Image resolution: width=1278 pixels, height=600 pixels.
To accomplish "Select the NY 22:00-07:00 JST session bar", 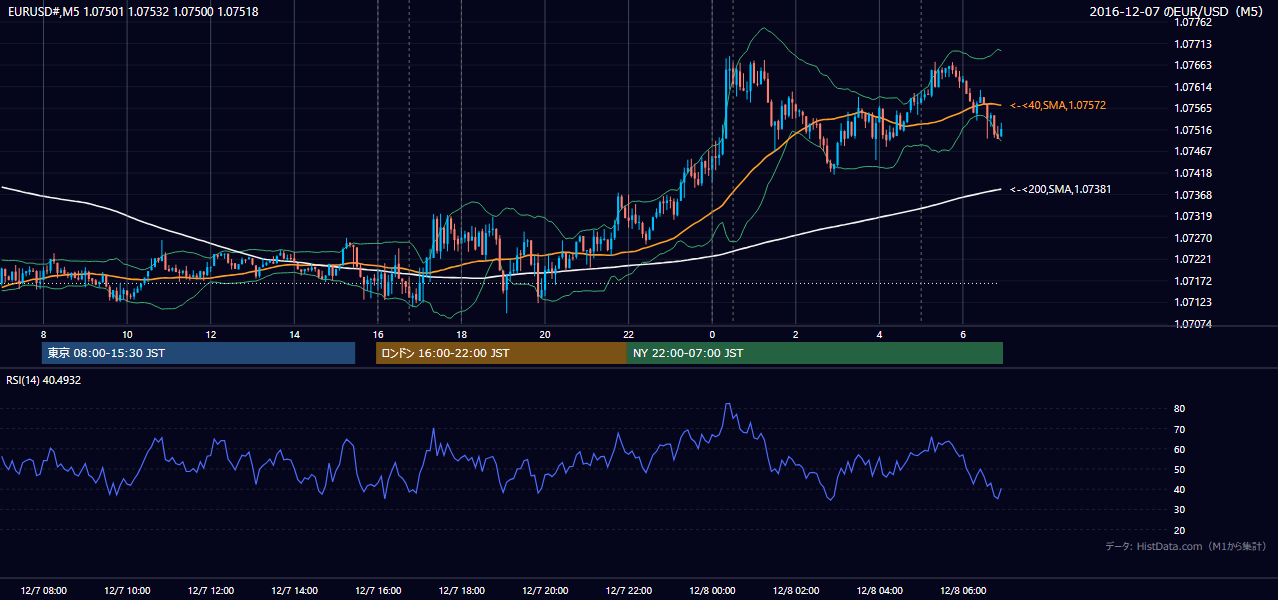I will (815, 353).
